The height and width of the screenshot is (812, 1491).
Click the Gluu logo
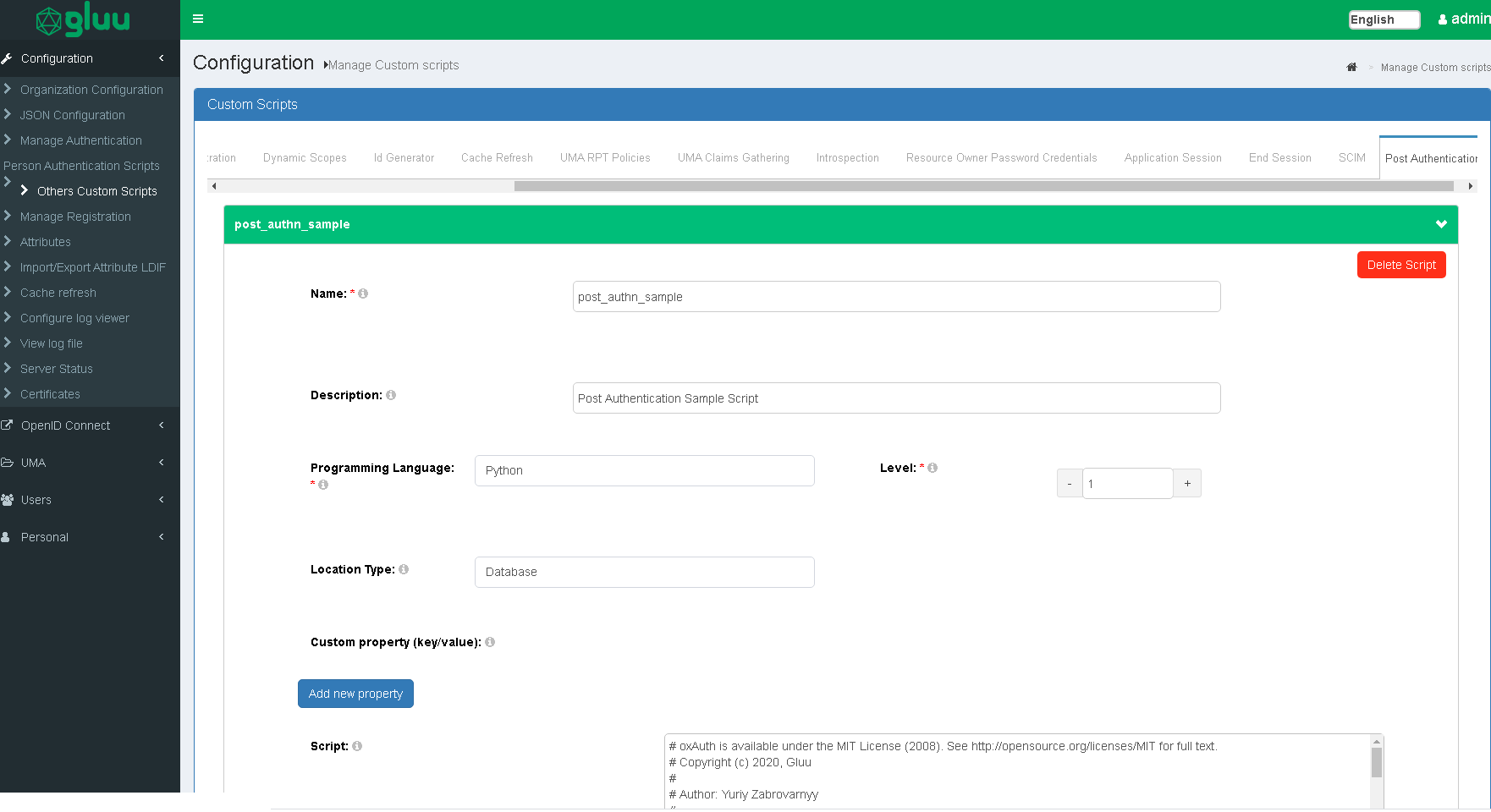tap(84, 19)
